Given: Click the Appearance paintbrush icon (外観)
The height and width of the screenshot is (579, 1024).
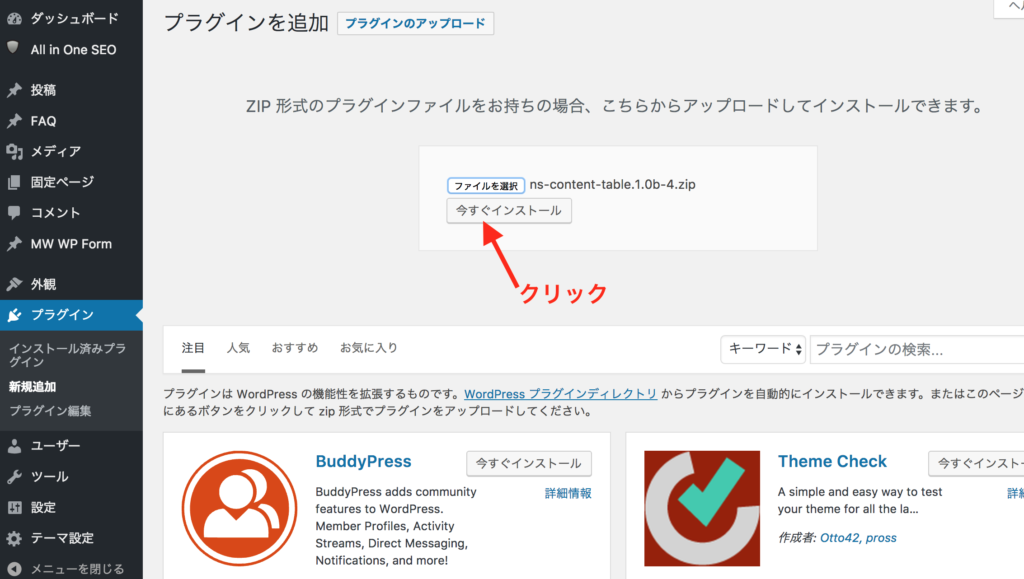Looking at the screenshot, I should [14, 284].
